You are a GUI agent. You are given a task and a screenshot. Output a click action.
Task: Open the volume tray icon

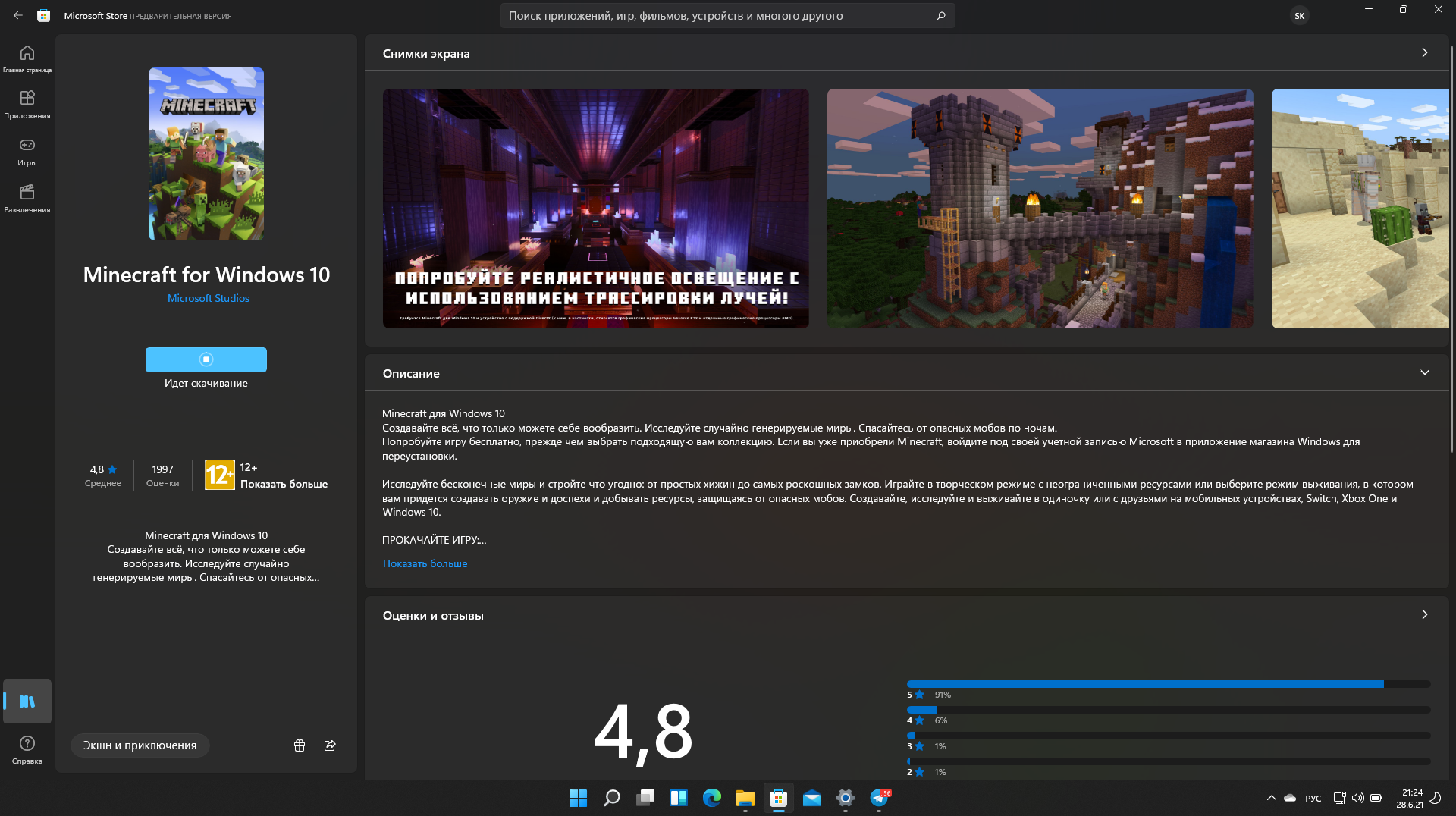coord(1357,798)
